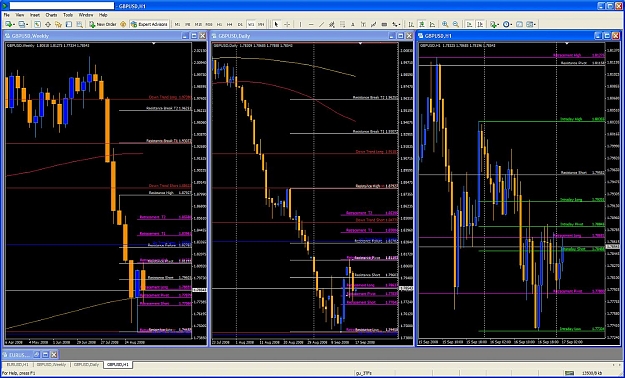Open the arrows objects dropdown
The height and width of the screenshot is (378, 625).
pos(396,24)
